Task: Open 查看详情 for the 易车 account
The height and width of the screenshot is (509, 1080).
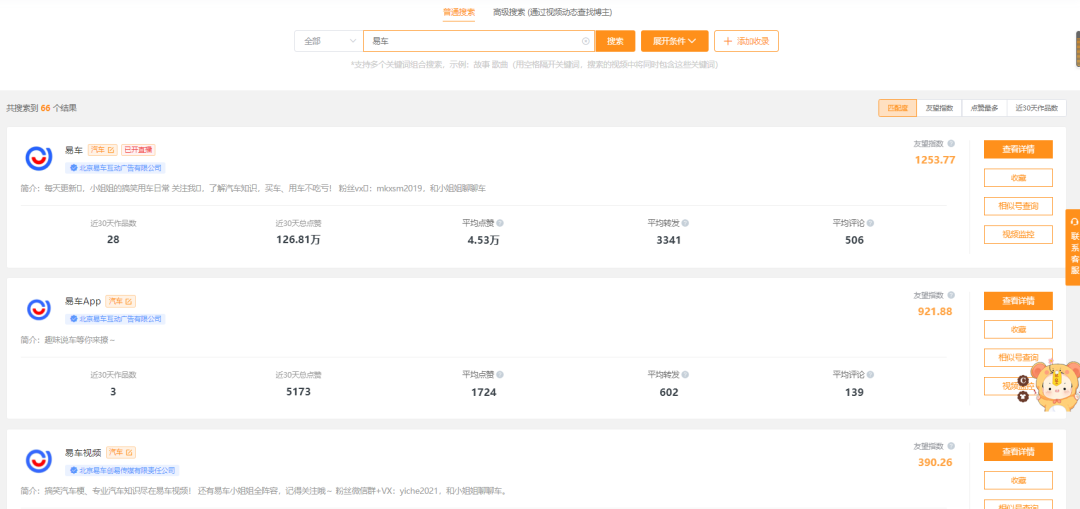Action: (1018, 149)
